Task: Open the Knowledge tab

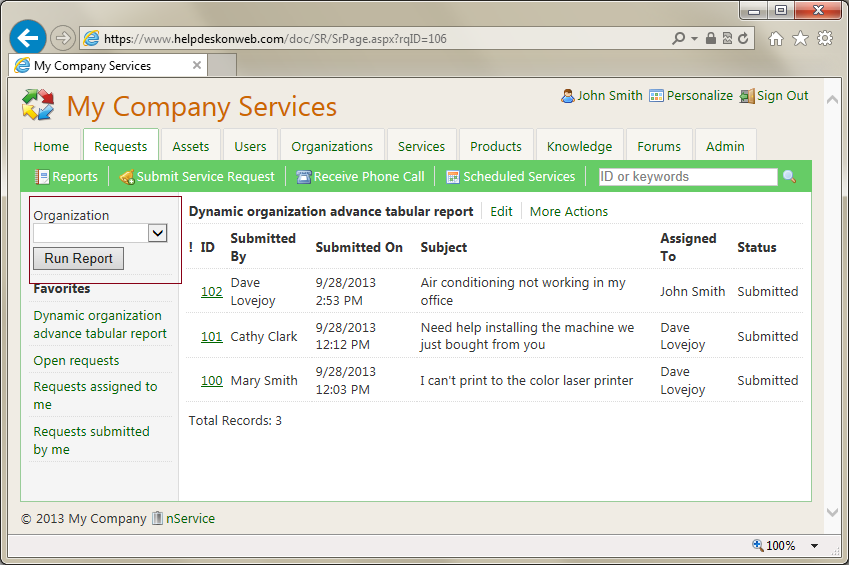Action: [579, 146]
